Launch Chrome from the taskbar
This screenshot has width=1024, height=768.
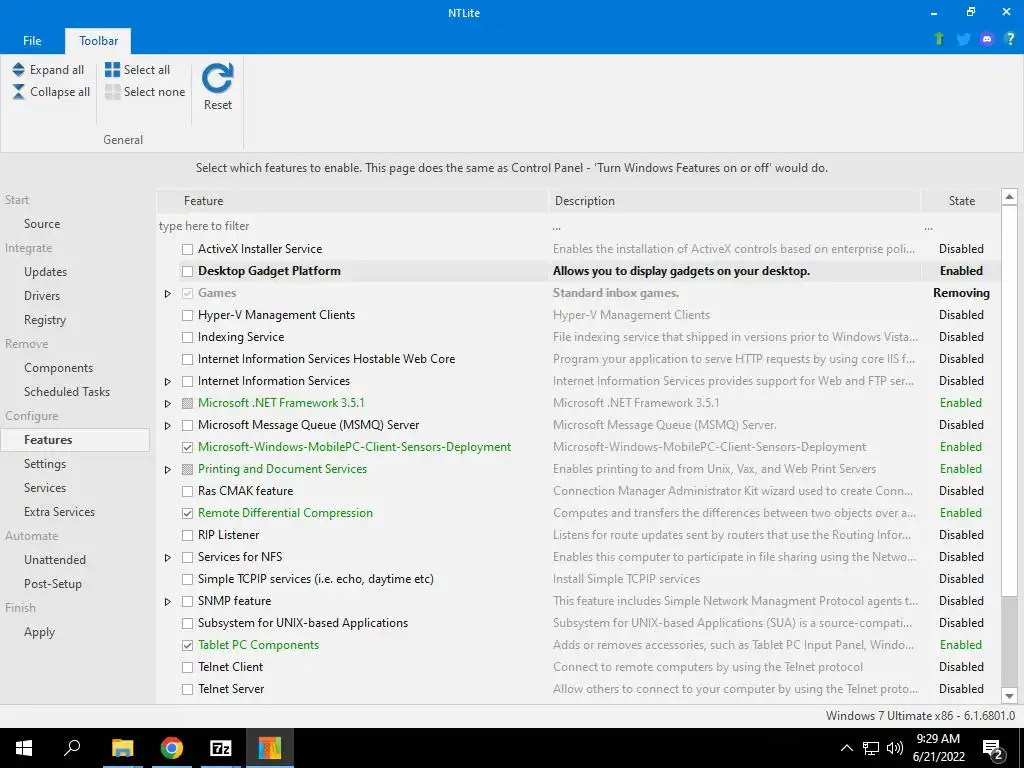[171, 748]
